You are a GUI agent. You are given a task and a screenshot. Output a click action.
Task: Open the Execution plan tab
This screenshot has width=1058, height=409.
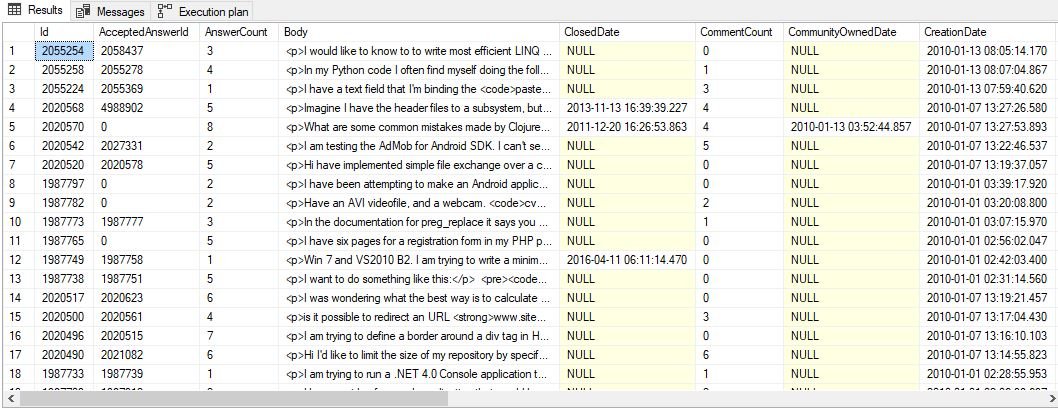tap(213, 12)
